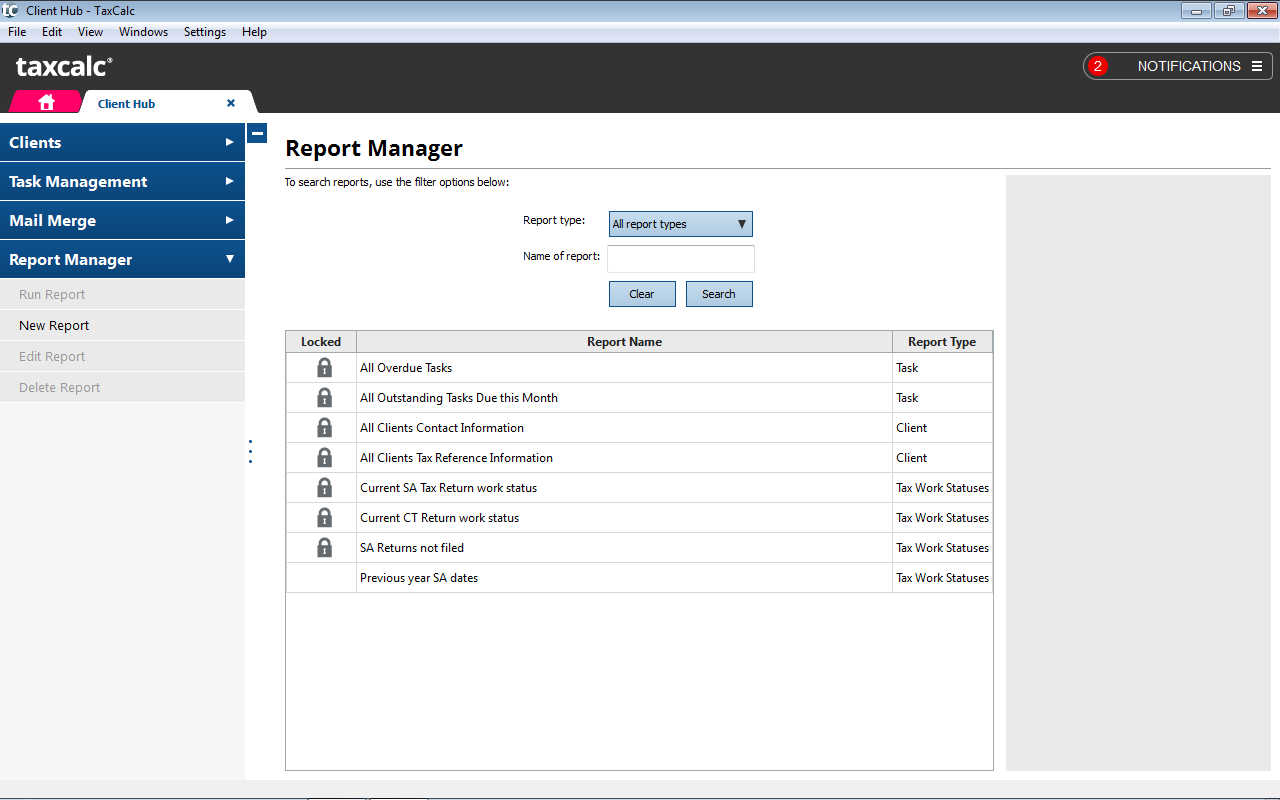Open the Report type dropdown
Screen dimensions: 1280x800
[680, 224]
